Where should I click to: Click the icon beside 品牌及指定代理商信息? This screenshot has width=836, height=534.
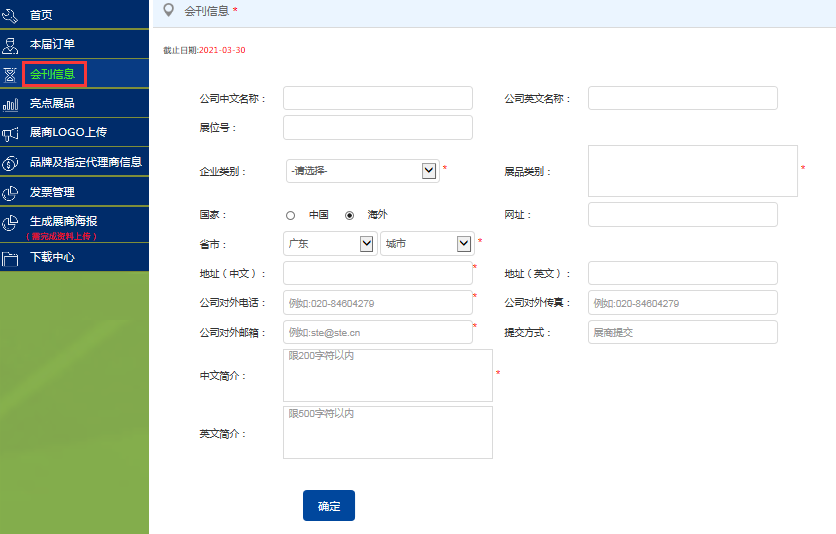click(x=11, y=162)
